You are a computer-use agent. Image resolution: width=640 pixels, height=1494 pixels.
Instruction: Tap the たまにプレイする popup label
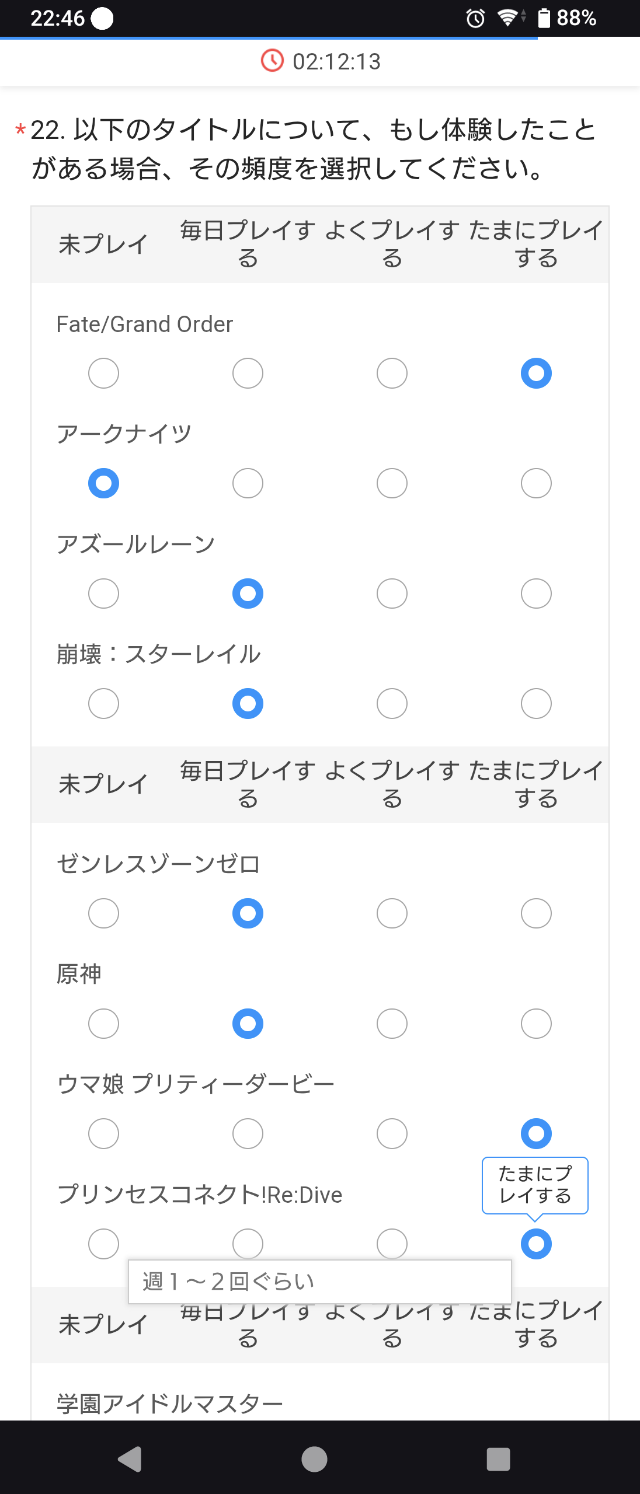point(535,1186)
